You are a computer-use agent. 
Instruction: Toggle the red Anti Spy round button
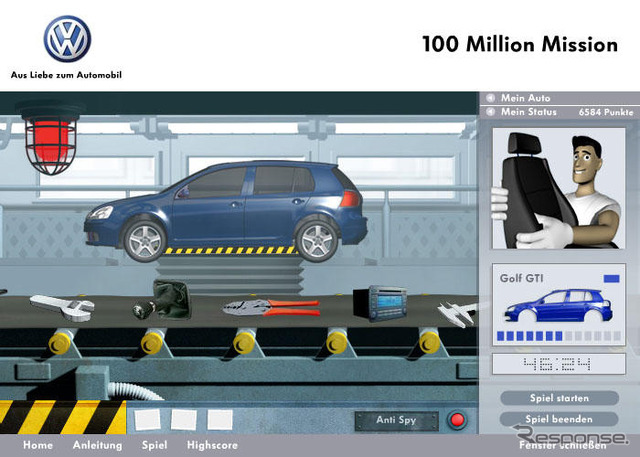click(x=457, y=420)
